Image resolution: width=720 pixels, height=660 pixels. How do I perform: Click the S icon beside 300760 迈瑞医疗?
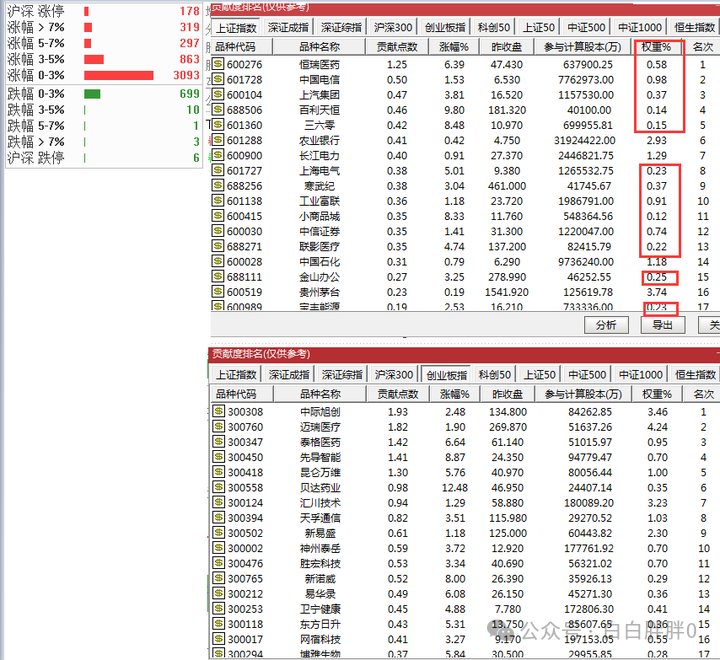(x=219, y=426)
